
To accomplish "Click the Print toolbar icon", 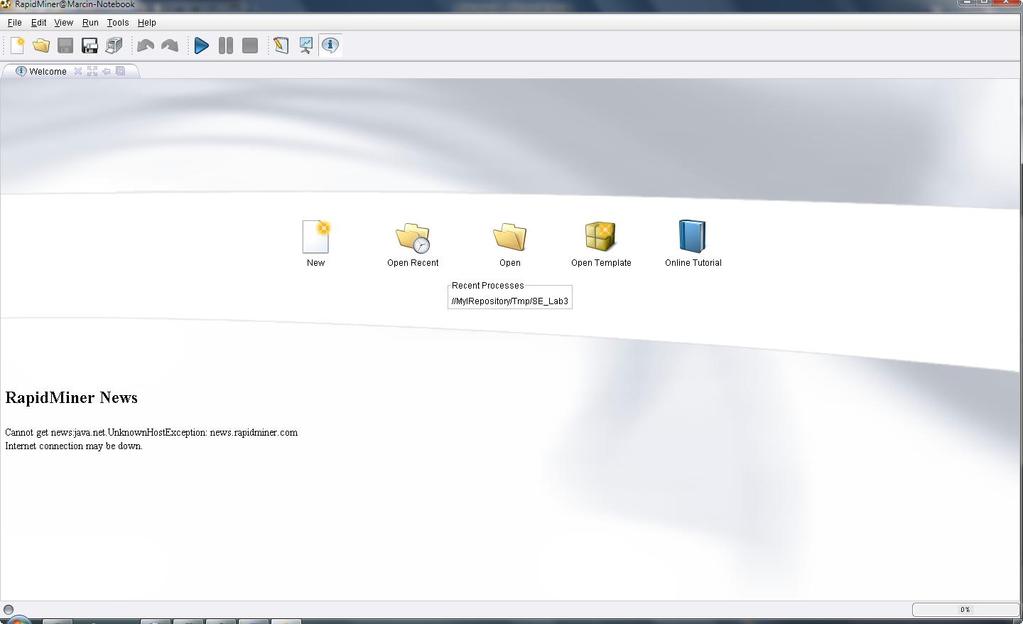I will click(114, 46).
